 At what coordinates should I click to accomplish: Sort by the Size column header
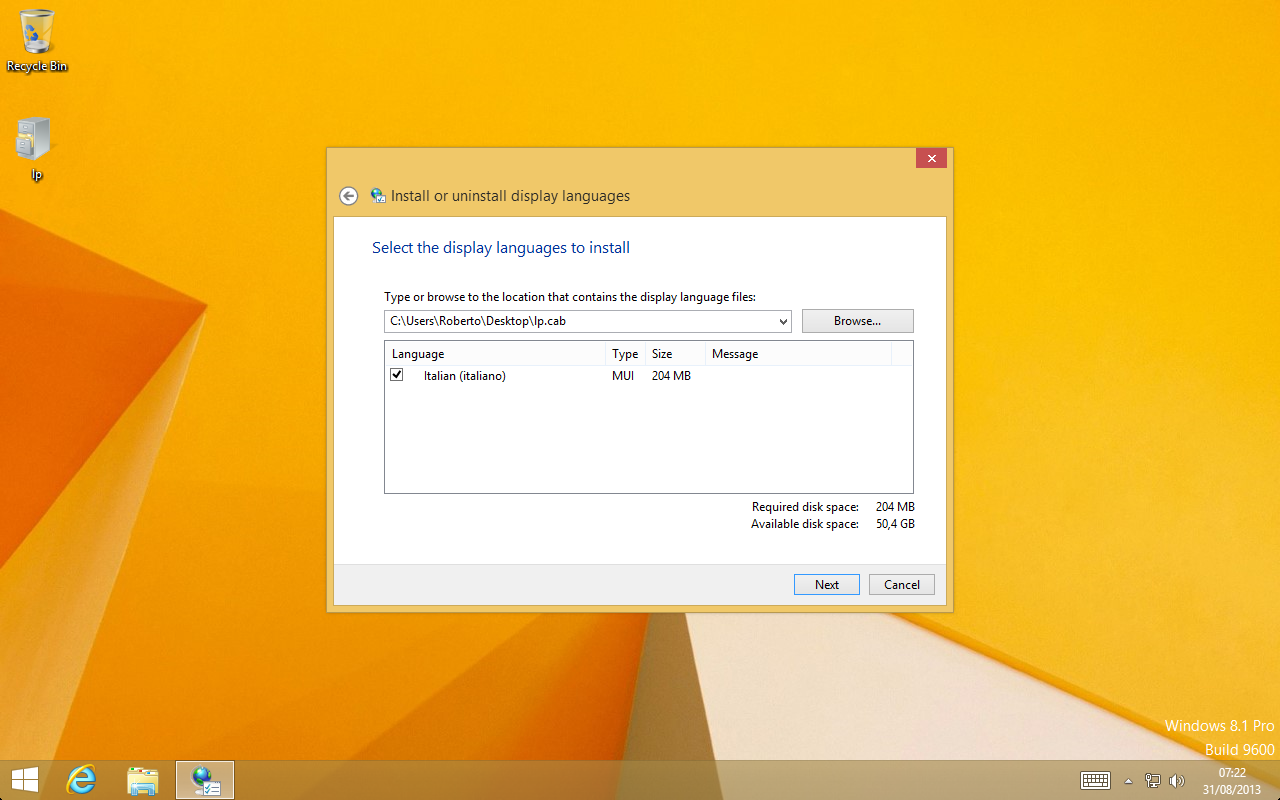[x=675, y=354]
